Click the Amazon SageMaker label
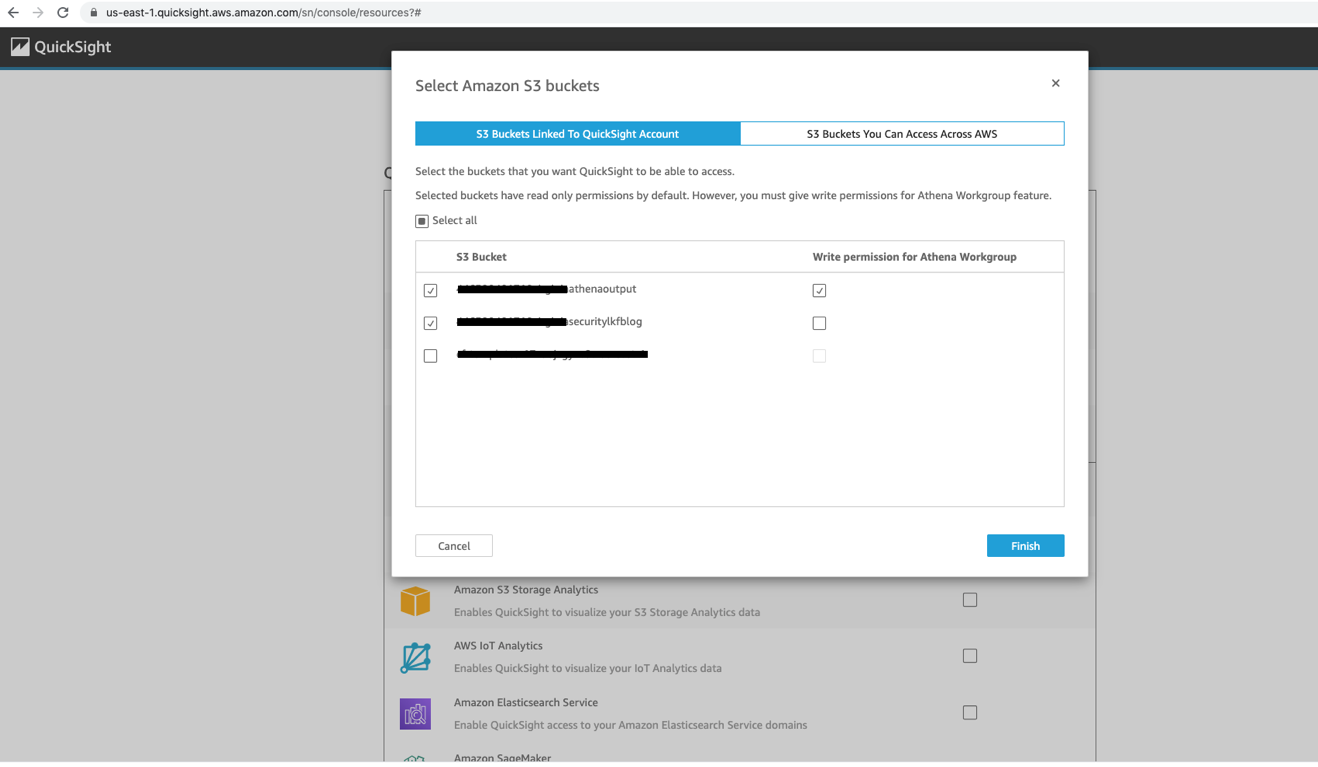Viewport: 1318px width, 767px height. click(502, 758)
